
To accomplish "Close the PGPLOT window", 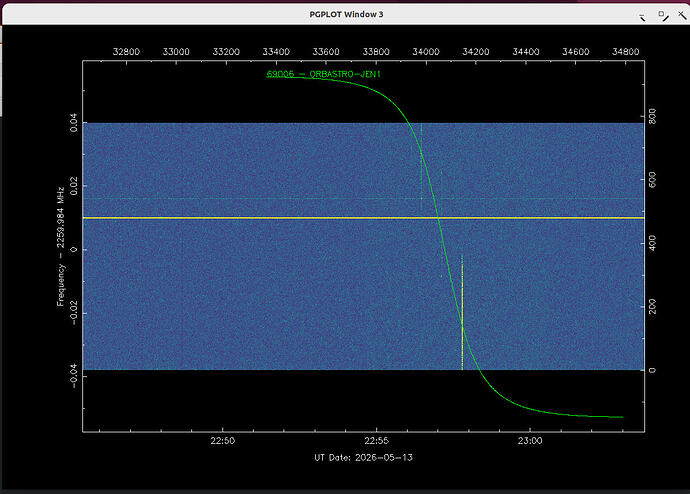I will click(682, 15).
